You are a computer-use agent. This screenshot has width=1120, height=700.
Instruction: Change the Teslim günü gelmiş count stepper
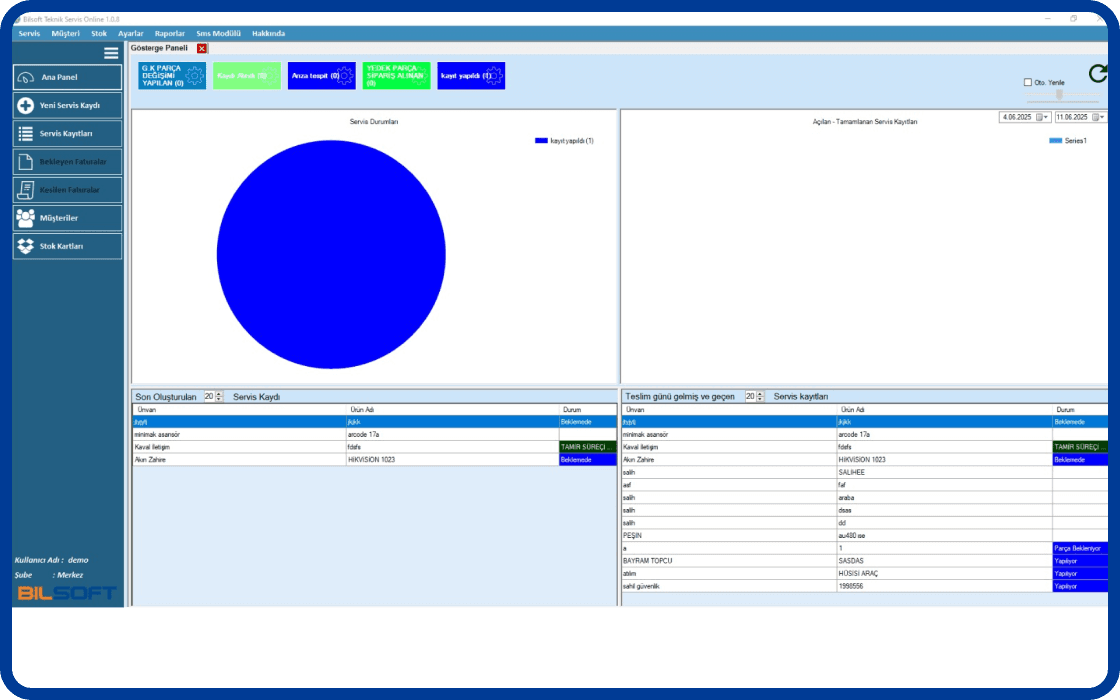tap(759, 396)
